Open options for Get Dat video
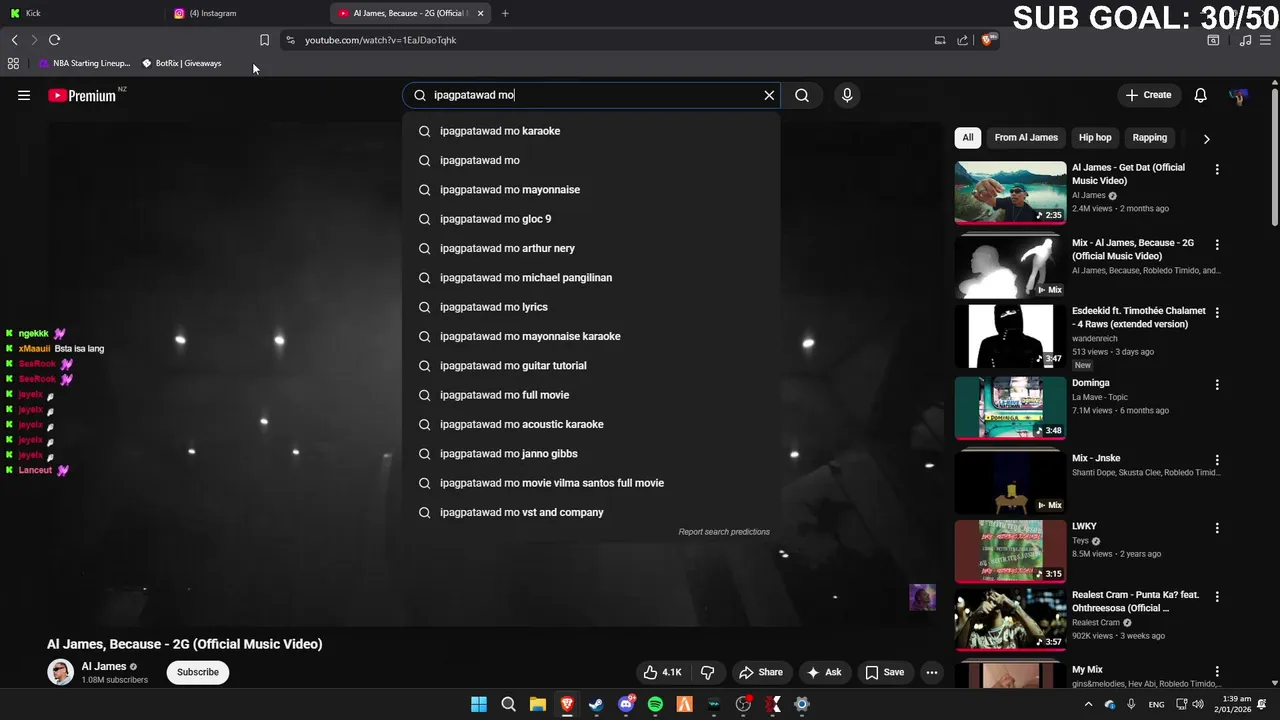Image resolution: width=1280 pixels, height=720 pixels. pos(1217,170)
